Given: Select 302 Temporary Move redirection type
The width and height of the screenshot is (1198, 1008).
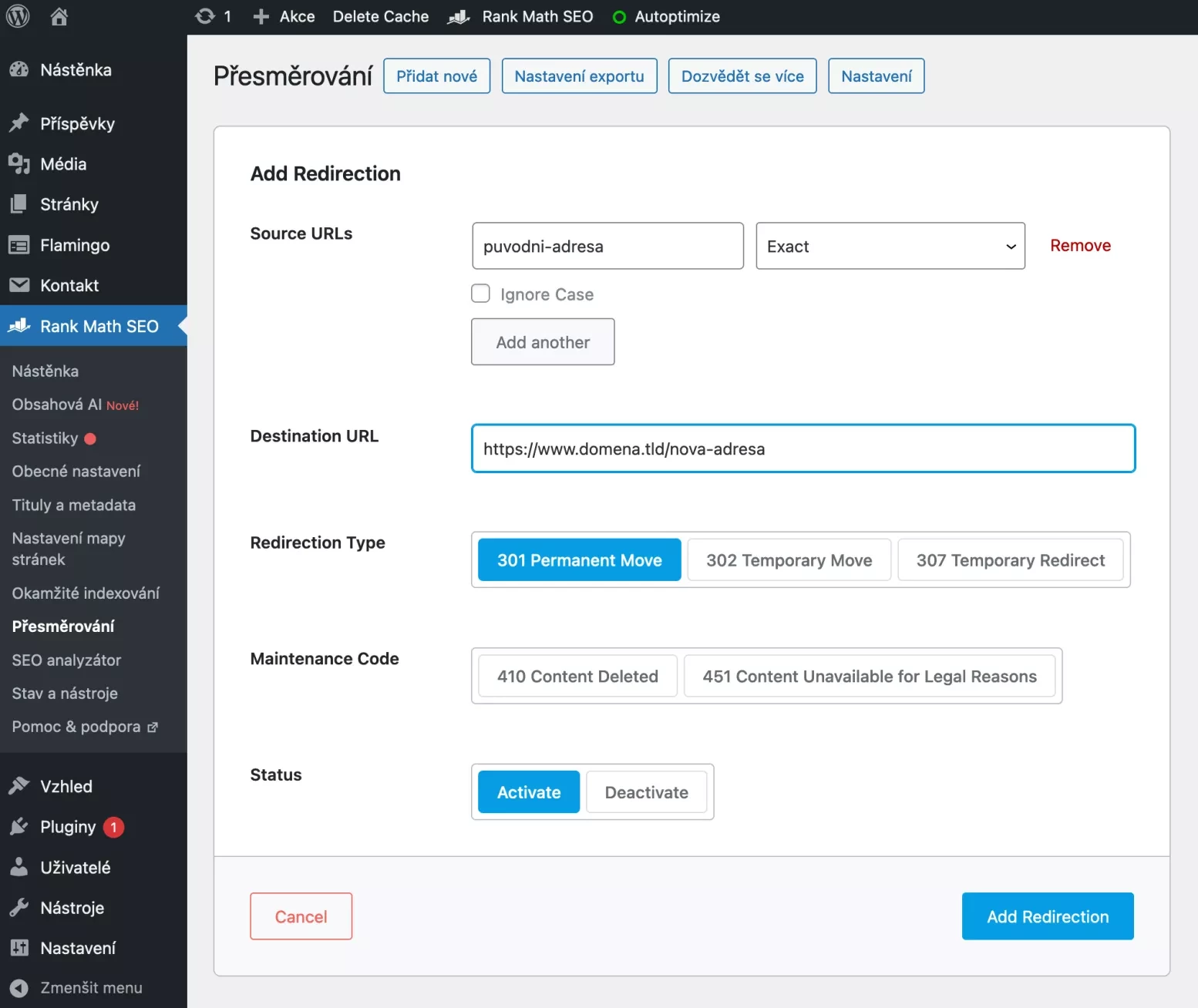Looking at the screenshot, I should pyautogui.click(x=789, y=560).
